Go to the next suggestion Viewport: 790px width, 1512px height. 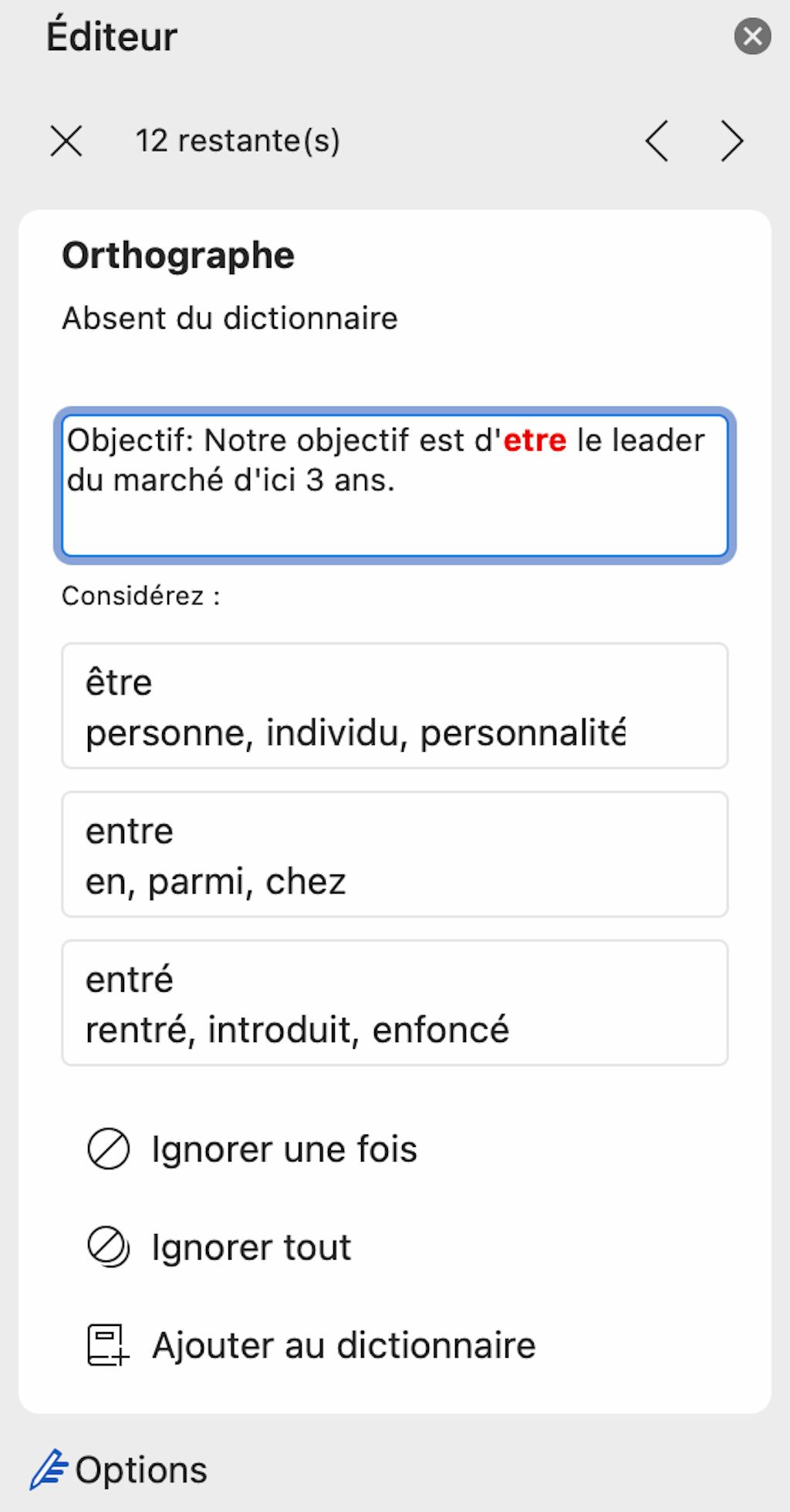point(731,141)
